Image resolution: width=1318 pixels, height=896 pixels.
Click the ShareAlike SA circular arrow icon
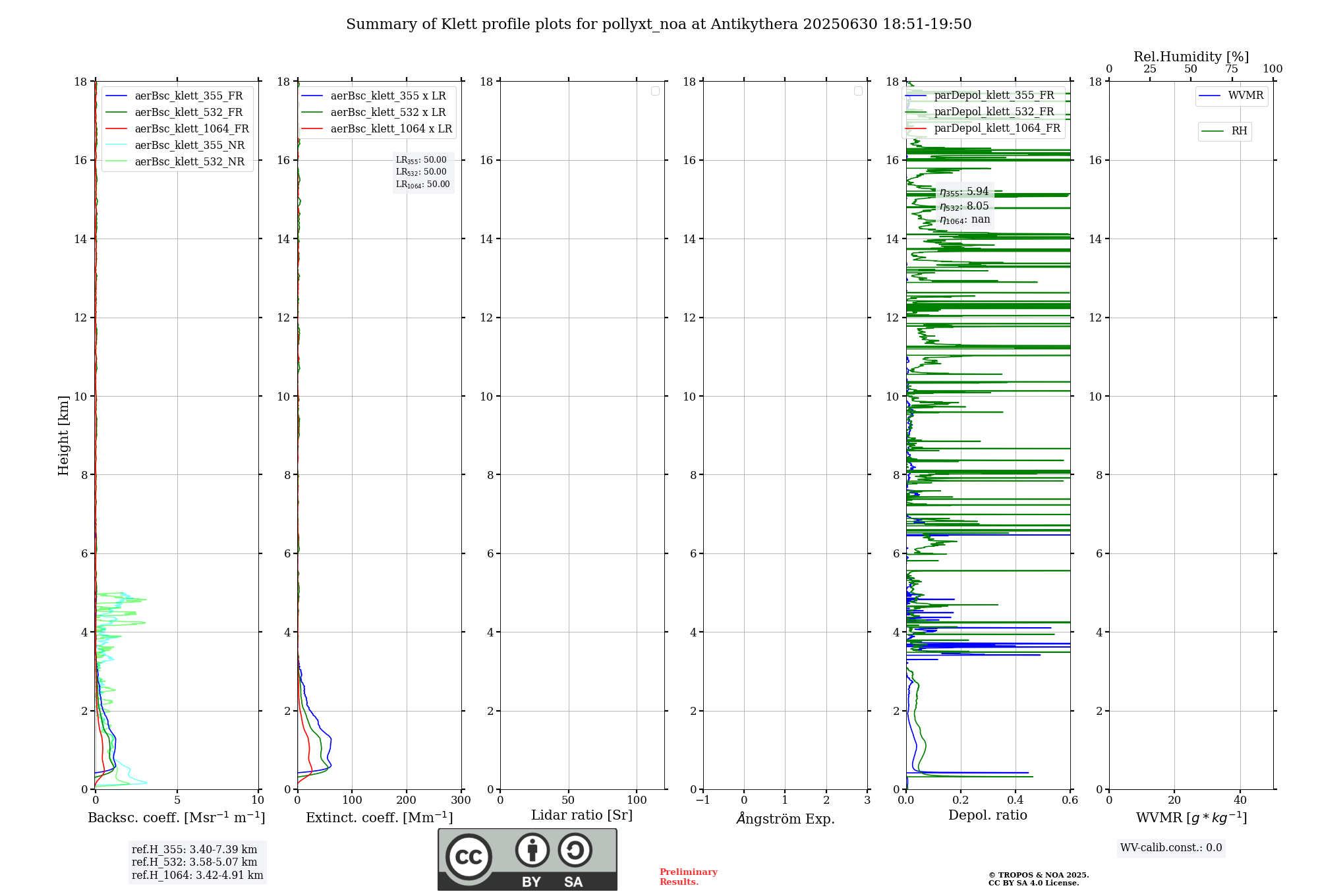pos(575,850)
